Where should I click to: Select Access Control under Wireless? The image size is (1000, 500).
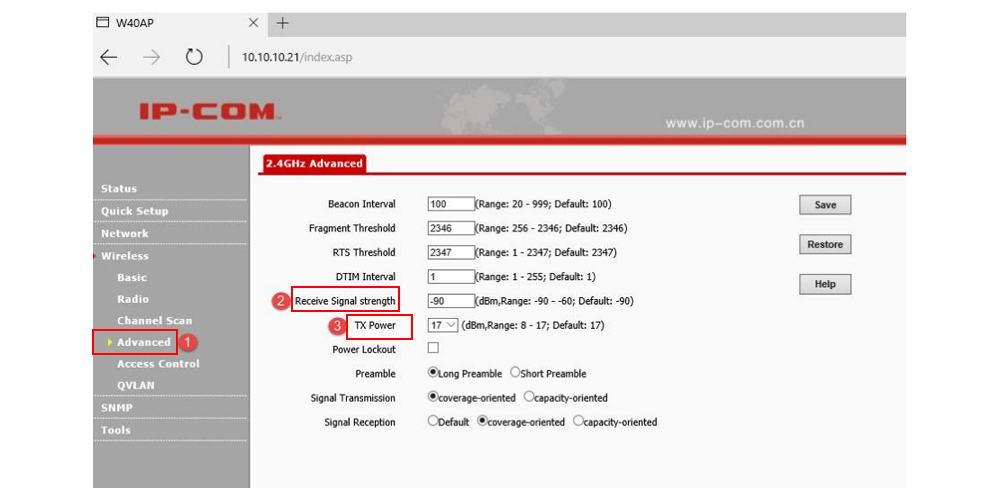158,364
